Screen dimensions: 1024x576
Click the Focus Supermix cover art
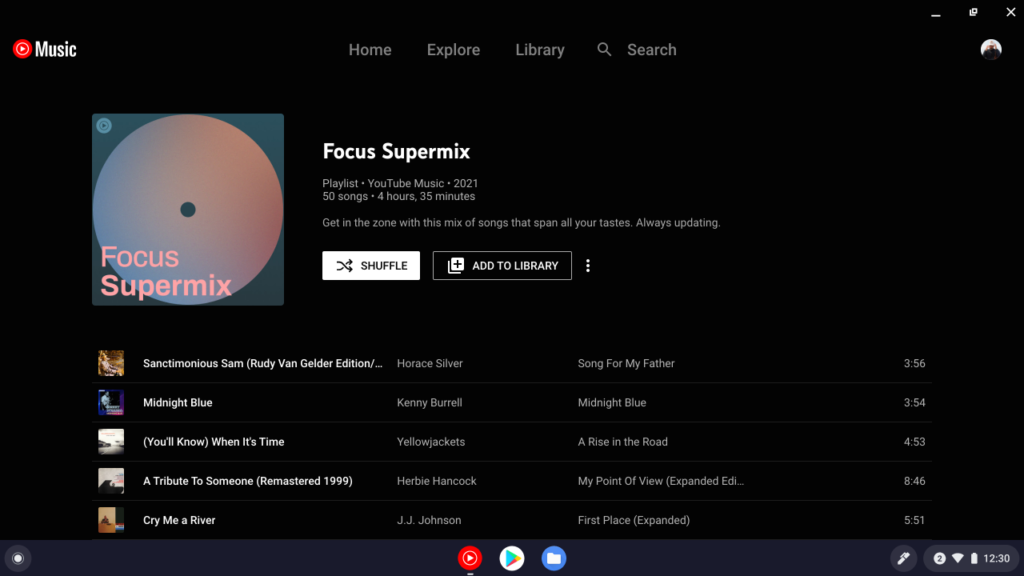pos(188,210)
